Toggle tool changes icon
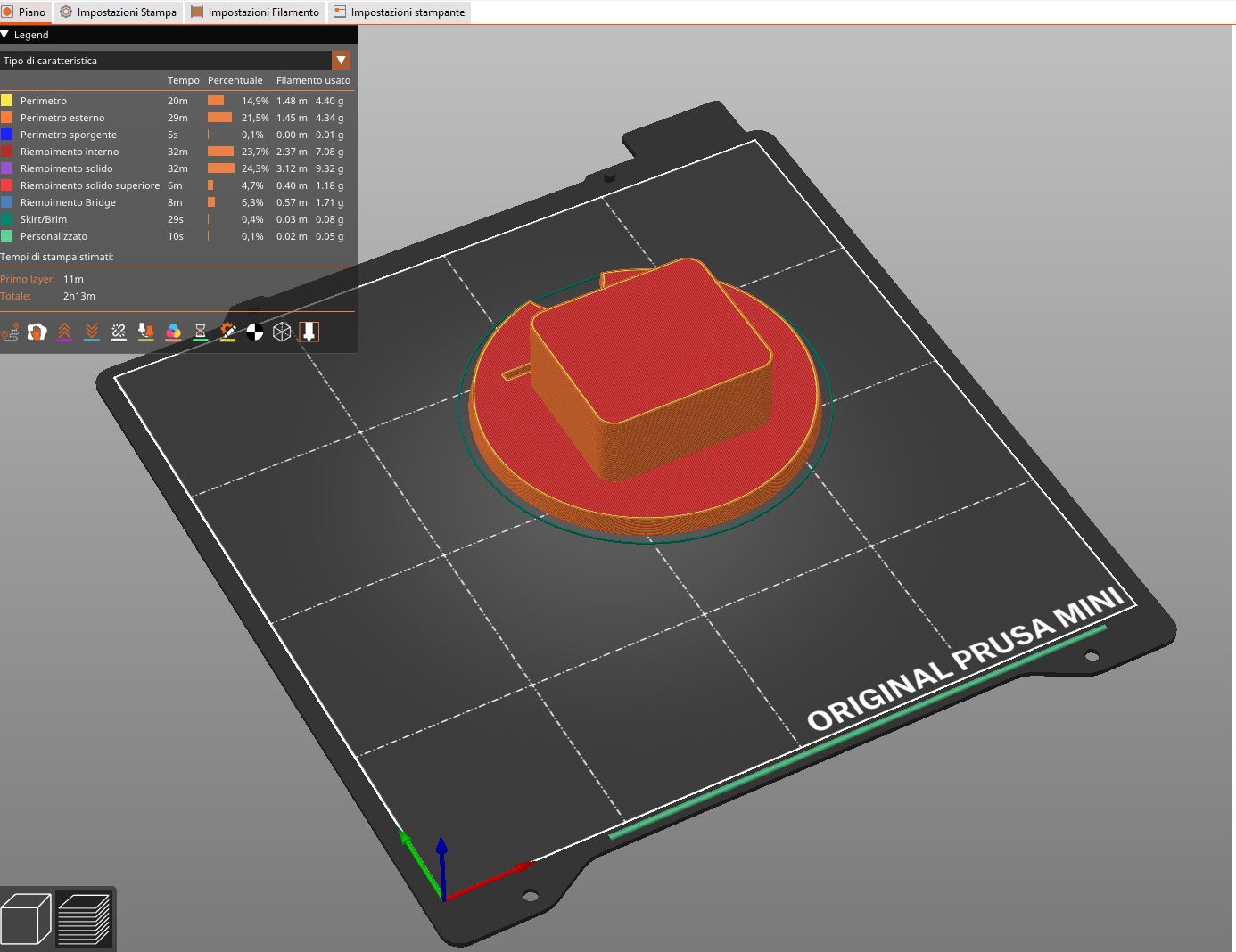The image size is (1236, 952). pyautogui.click(x=145, y=332)
